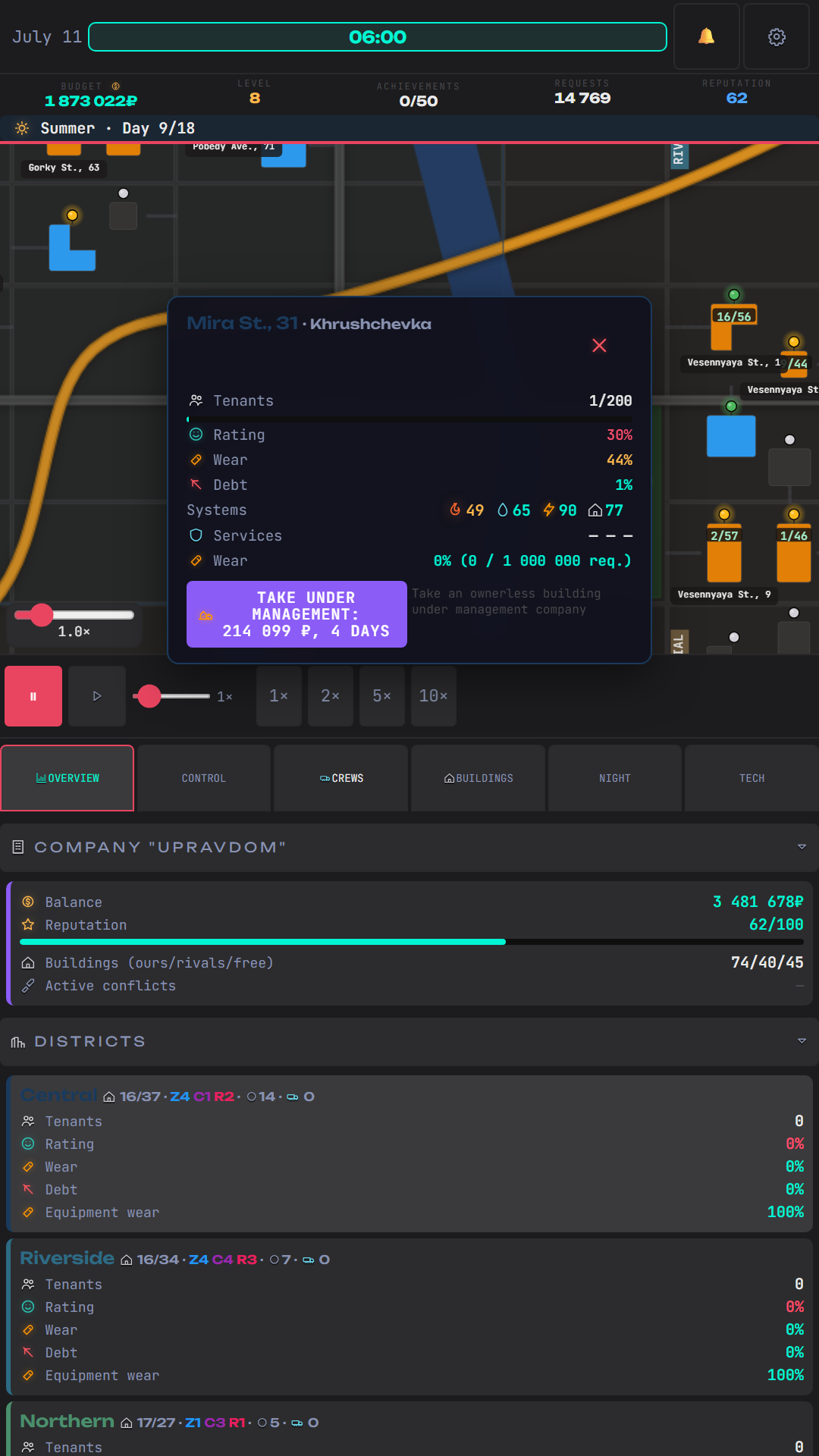Set game speed to 10×

tap(434, 696)
